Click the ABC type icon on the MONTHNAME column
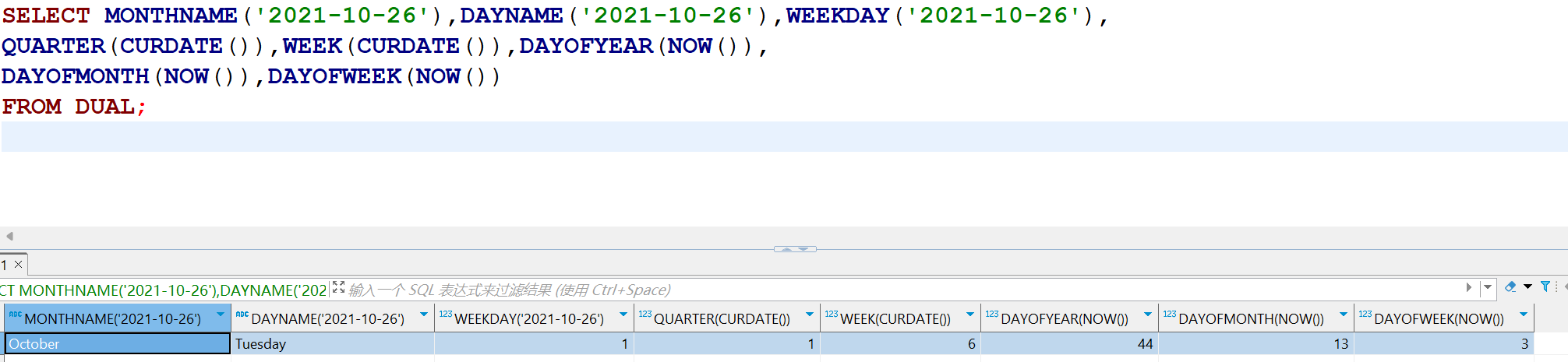The image size is (1568, 362). click(15, 315)
